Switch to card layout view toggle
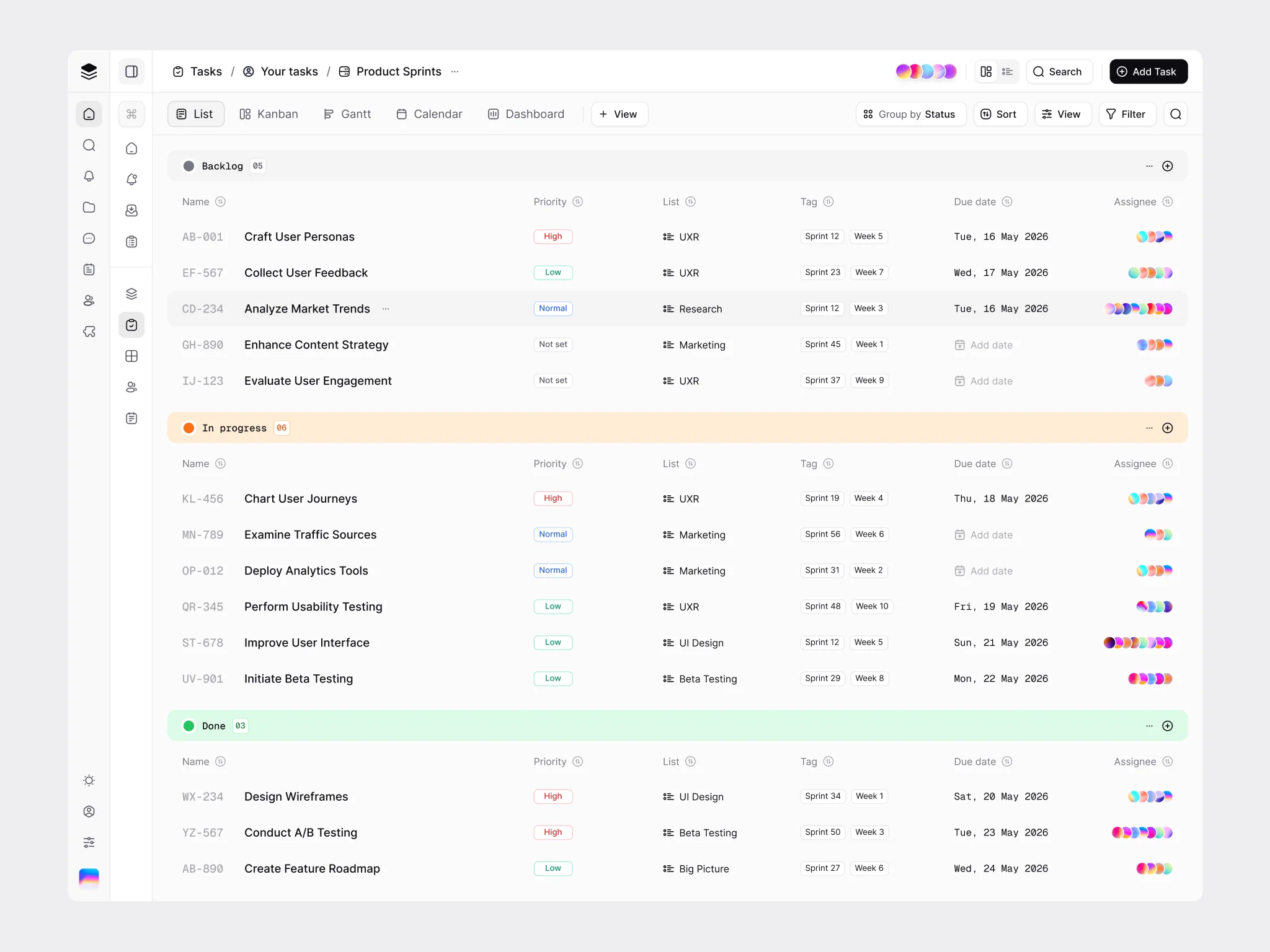This screenshot has height=952, width=1270. click(x=986, y=71)
